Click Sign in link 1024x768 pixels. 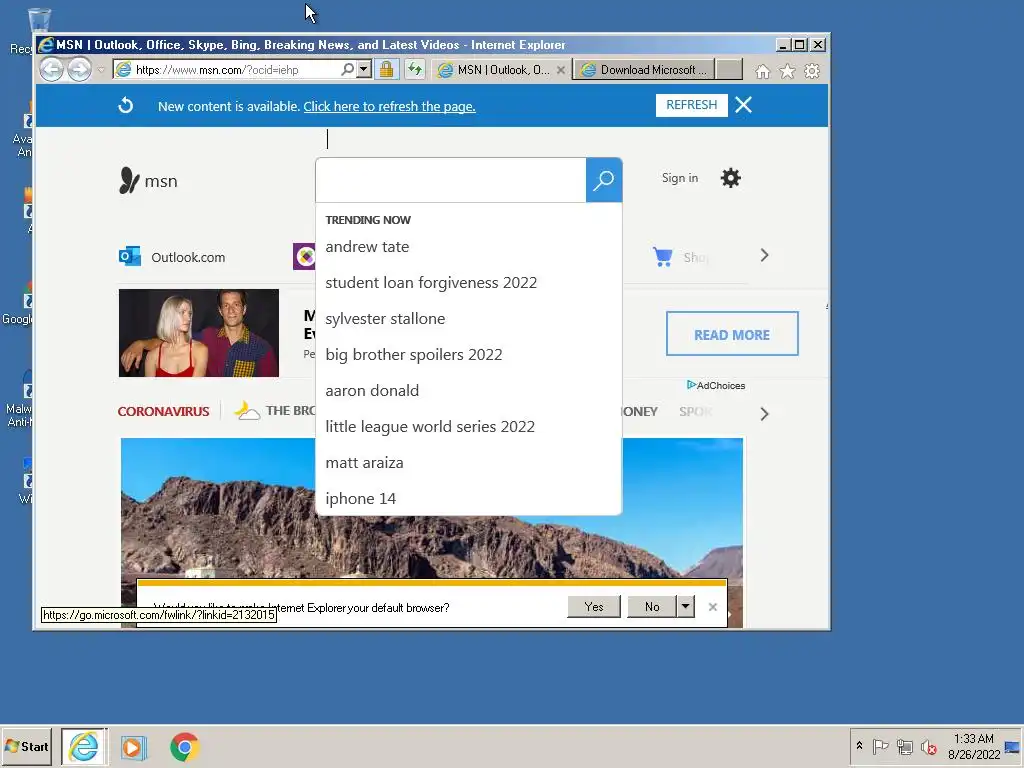[679, 178]
